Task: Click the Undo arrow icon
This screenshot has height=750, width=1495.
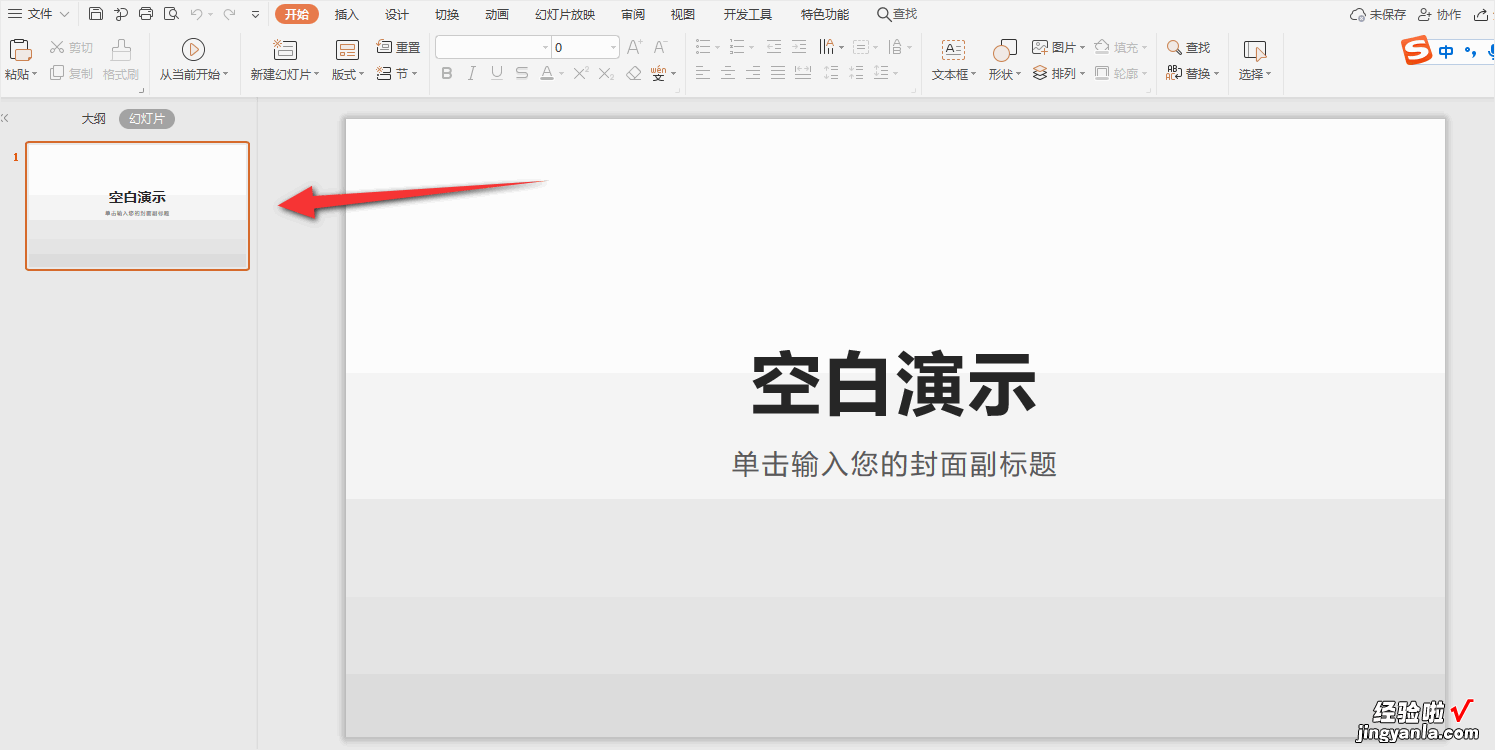Action: point(196,14)
